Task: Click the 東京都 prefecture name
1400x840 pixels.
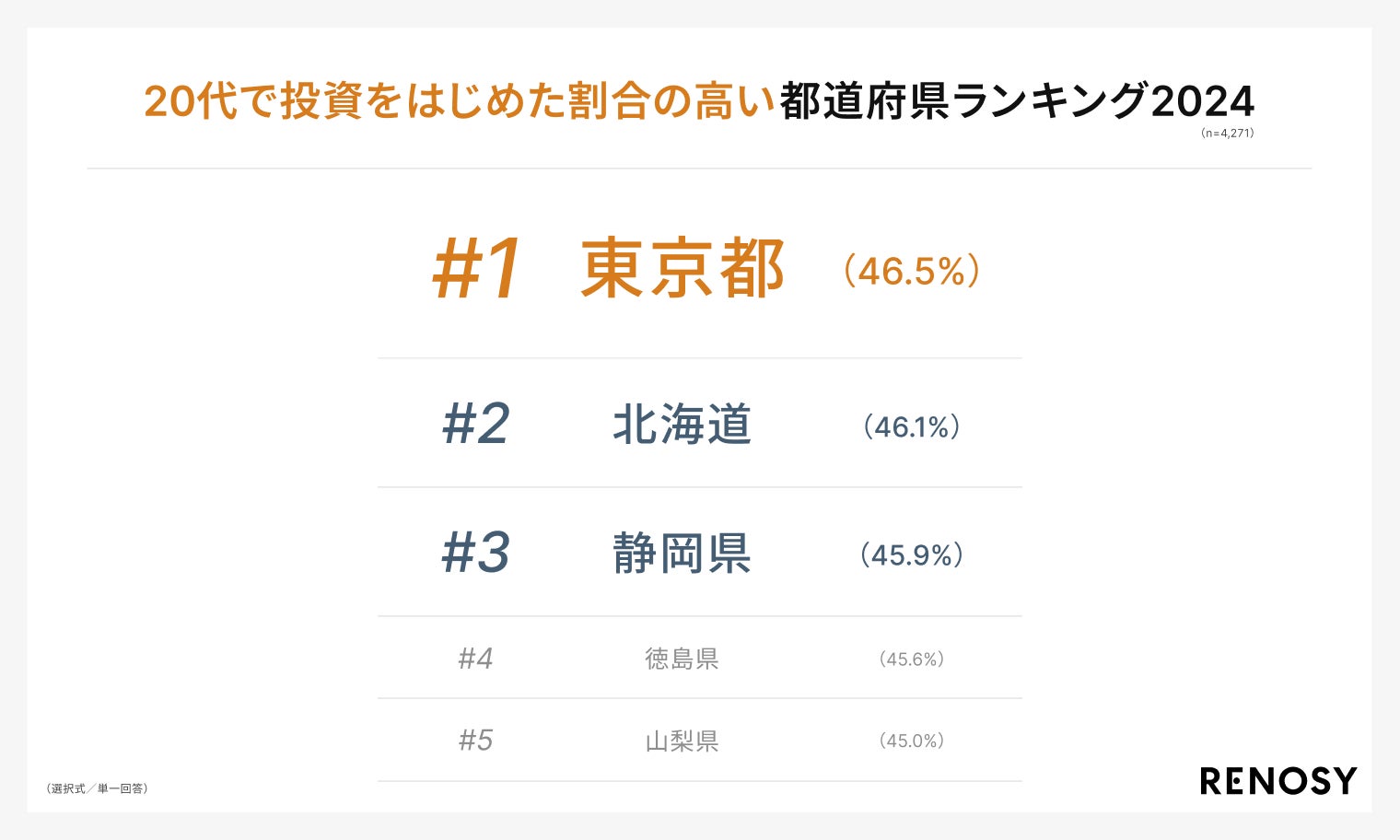Action: (x=682, y=269)
